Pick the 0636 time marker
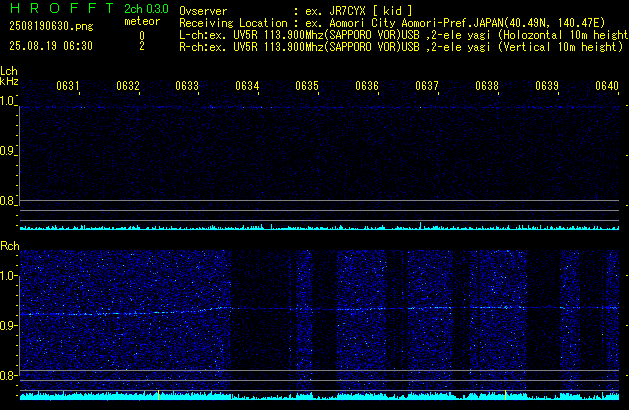This screenshot has width=629, height=410. (x=367, y=86)
